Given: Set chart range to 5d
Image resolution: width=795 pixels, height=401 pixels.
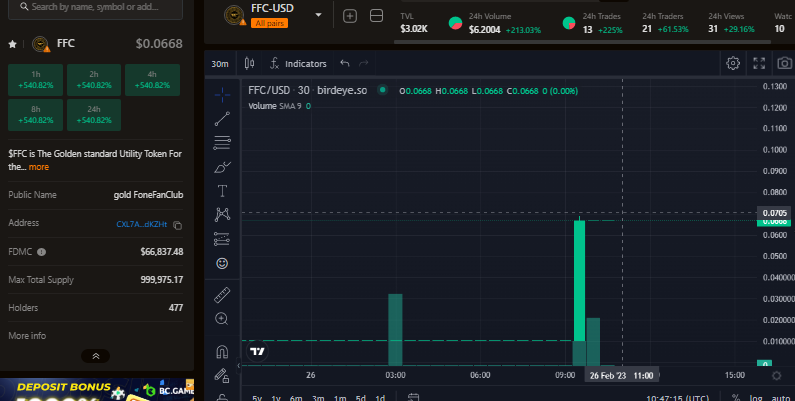Looking at the screenshot, I should [x=360, y=398].
